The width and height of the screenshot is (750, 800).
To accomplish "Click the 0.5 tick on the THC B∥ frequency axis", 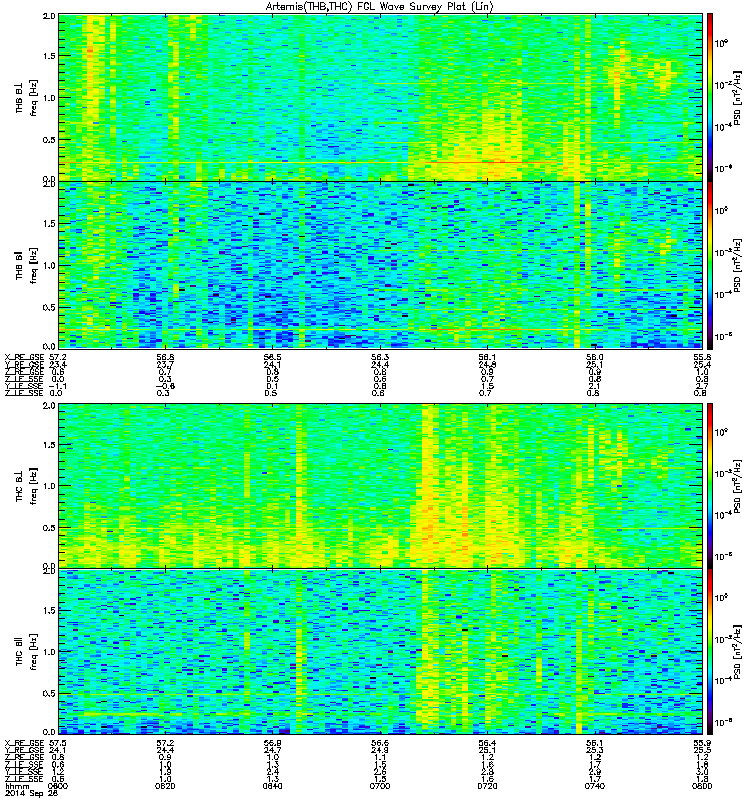I will tap(49, 693).
